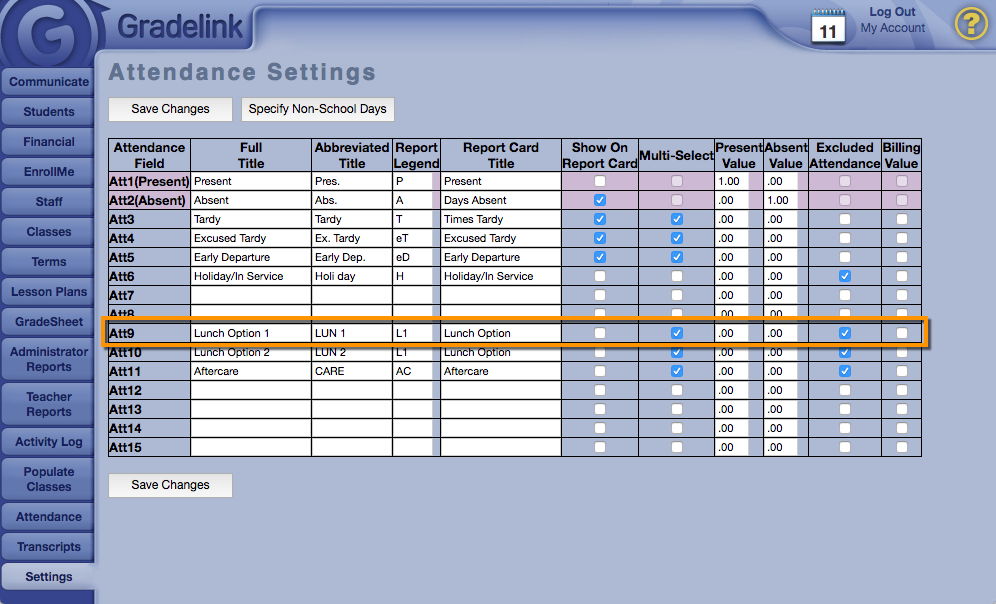Open help via the question mark icon
The height and width of the screenshot is (604, 996).
tap(970, 24)
